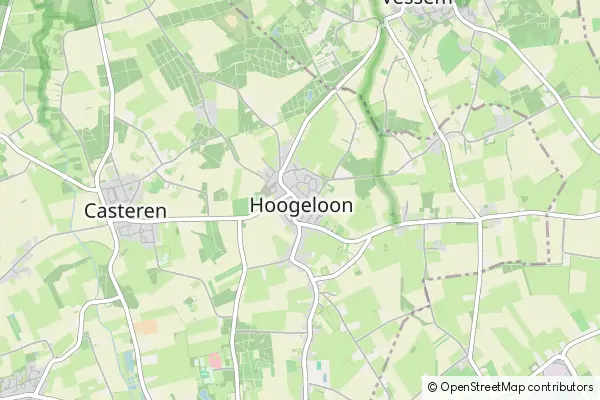The image size is (600, 400).
Task: Click the grey residential area south of Casteren label
Action: (138, 232)
